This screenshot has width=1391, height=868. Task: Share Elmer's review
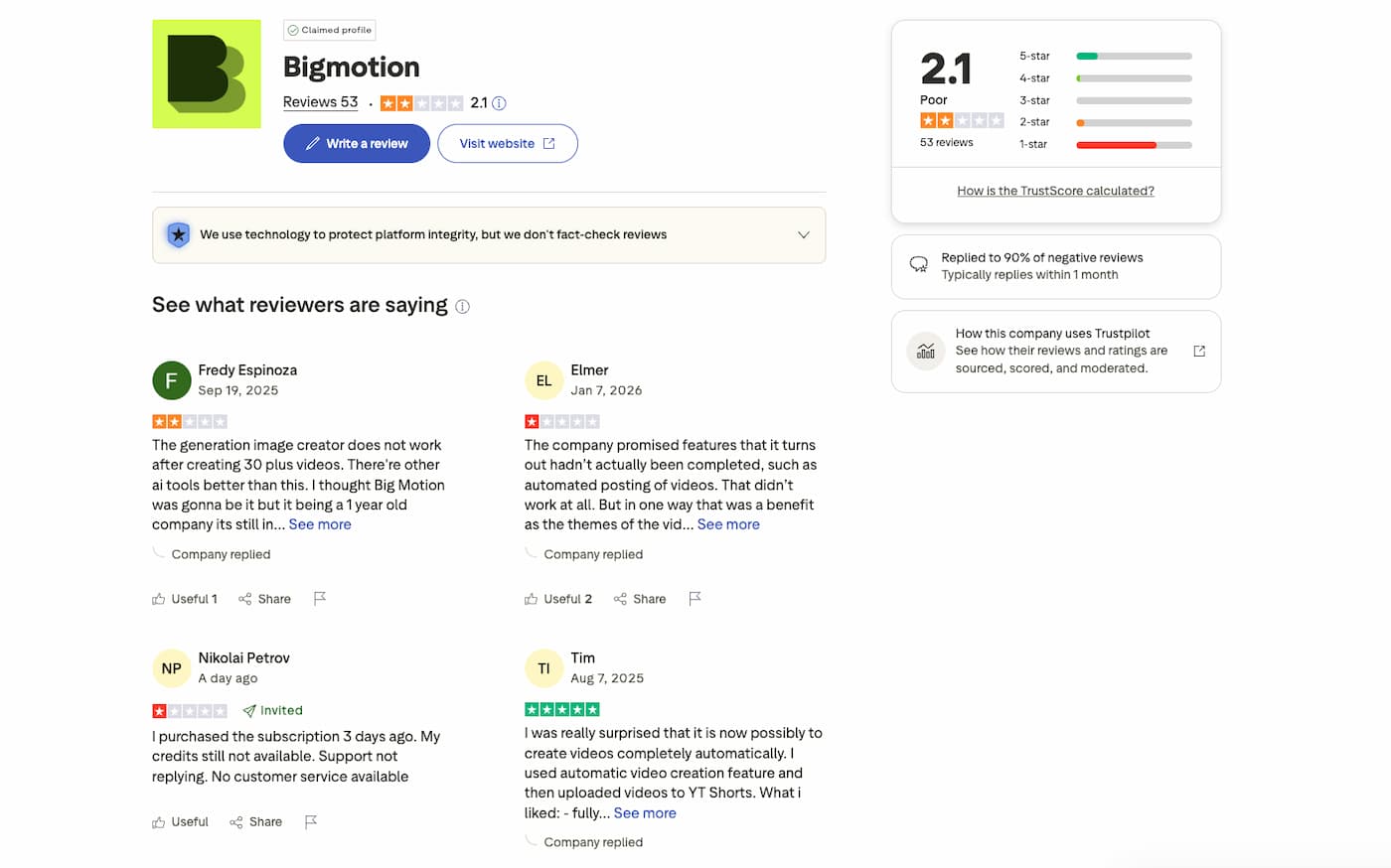pyautogui.click(x=640, y=599)
